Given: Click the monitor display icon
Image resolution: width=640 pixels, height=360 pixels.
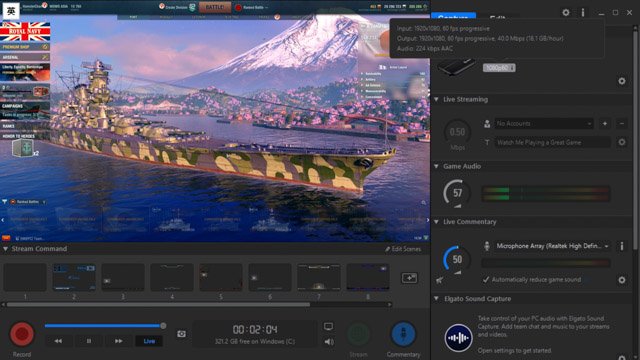Looking at the screenshot, I should coord(329,327).
